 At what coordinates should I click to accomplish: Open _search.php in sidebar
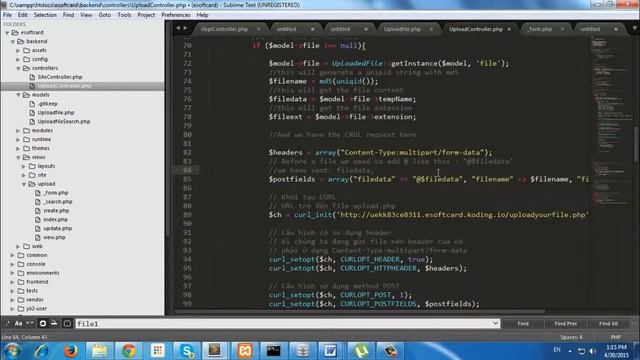58,202
